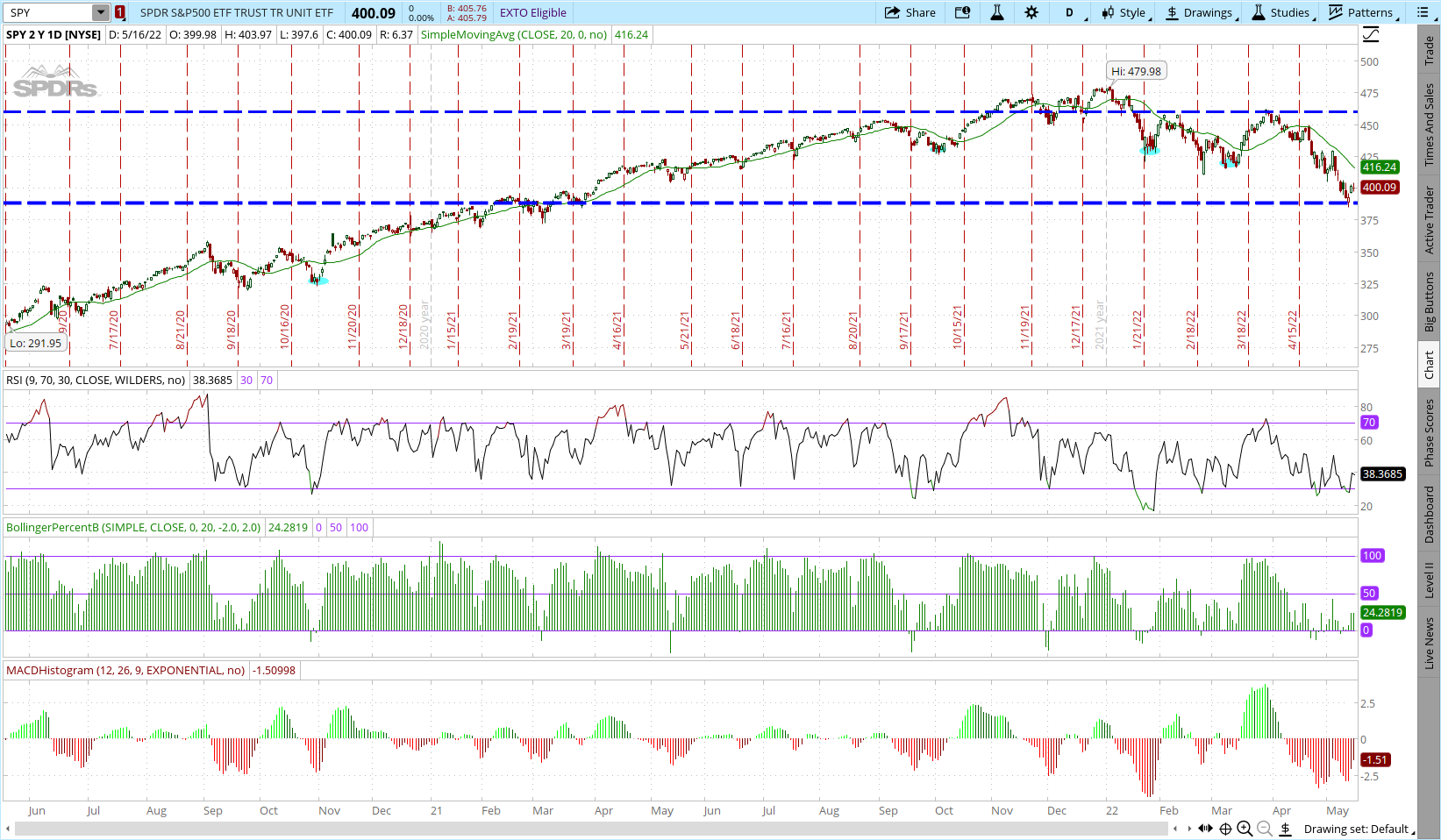Select the Level II side tab

tap(1429, 580)
